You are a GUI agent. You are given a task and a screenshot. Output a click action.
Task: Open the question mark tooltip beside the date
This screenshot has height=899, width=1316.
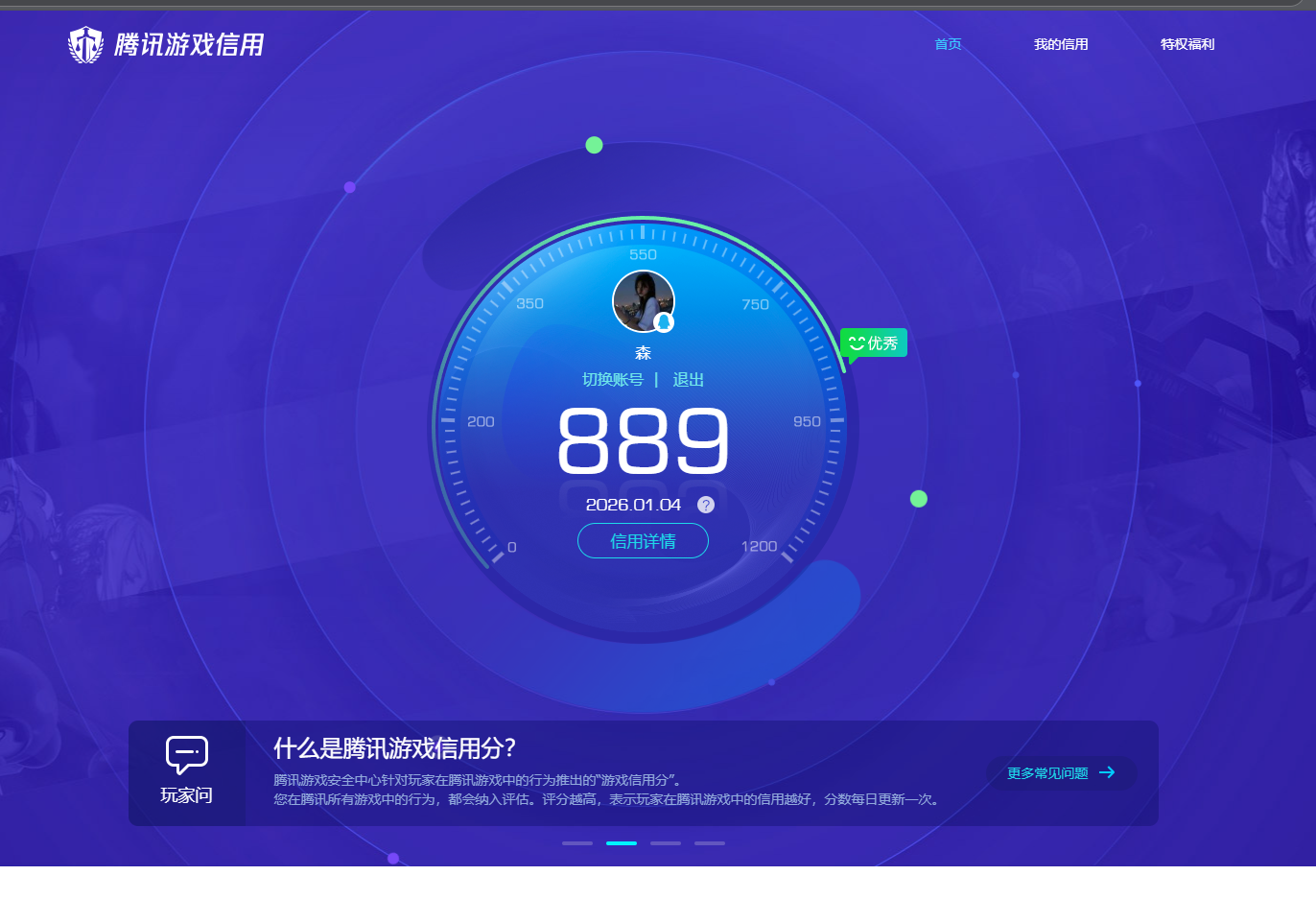[x=706, y=504]
